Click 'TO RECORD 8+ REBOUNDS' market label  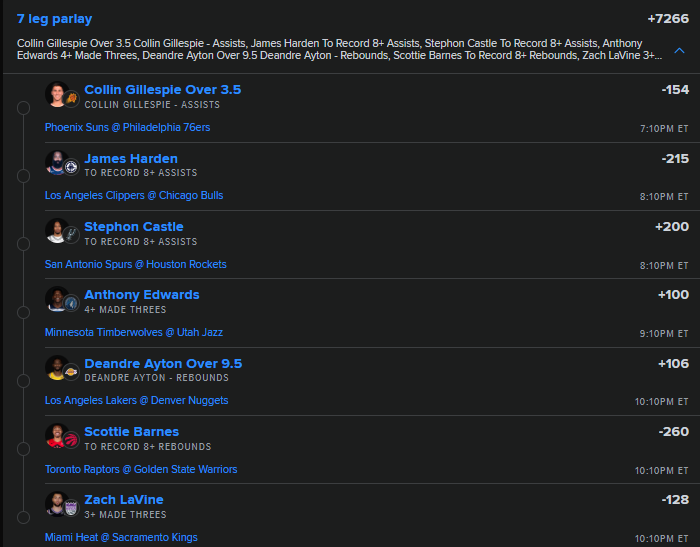[x=148, y=447]
